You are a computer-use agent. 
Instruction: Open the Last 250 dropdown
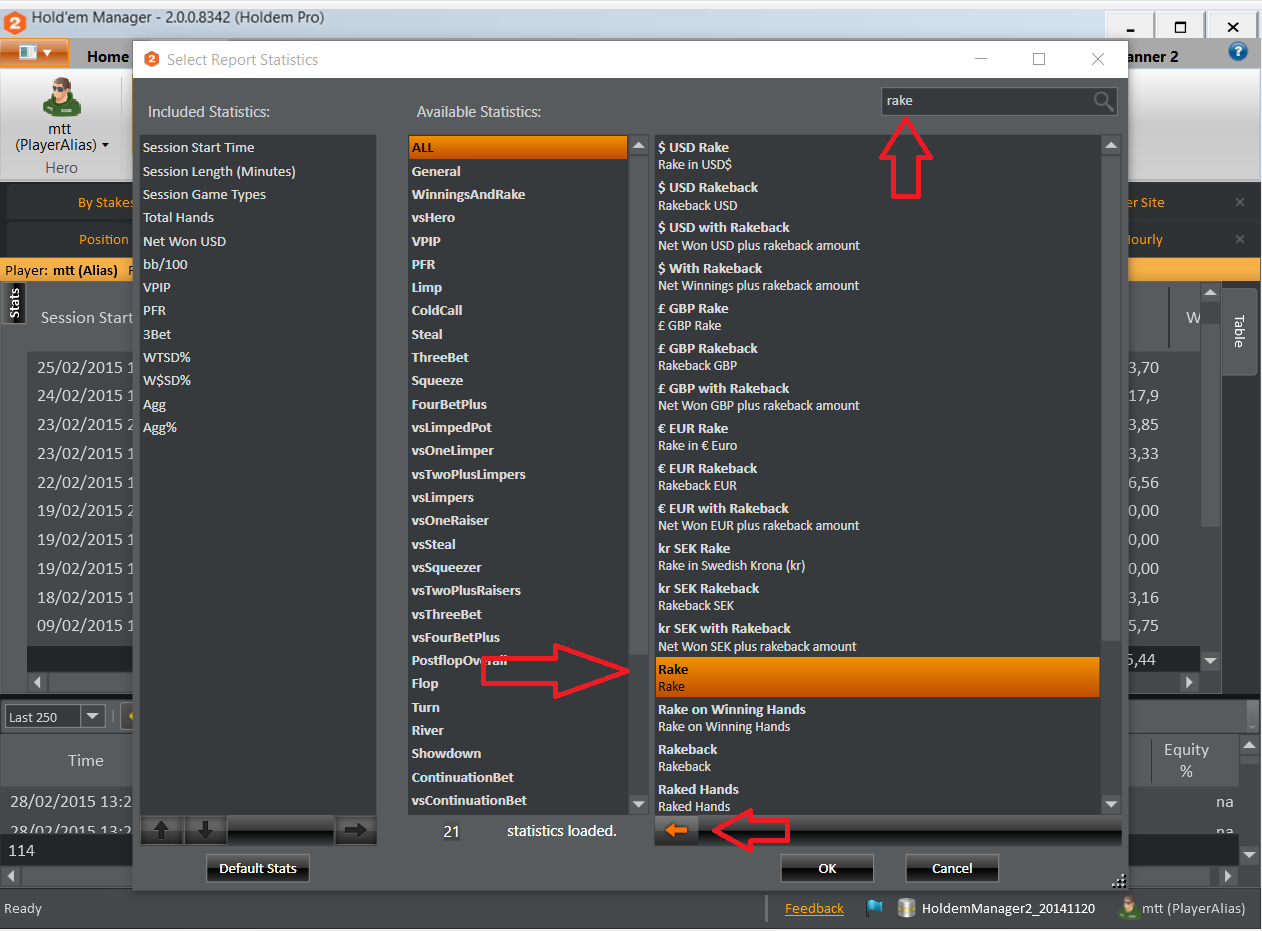click(93, 716)
